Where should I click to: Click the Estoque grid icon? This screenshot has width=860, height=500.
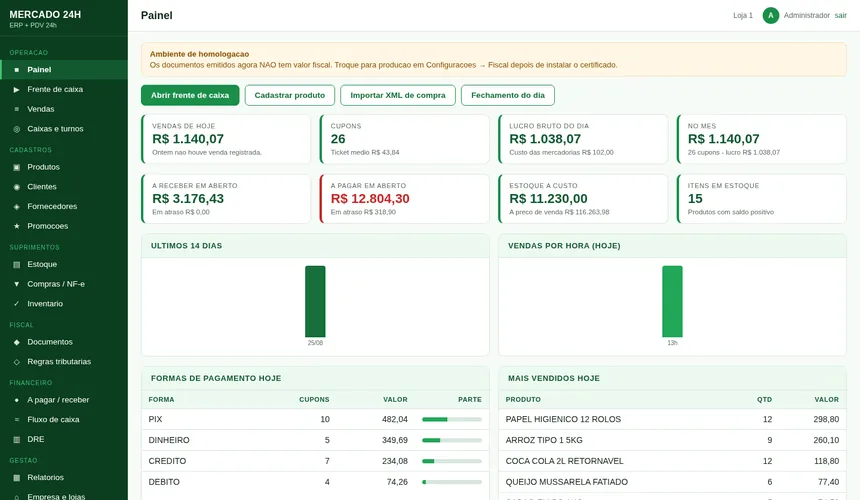pyautogui.click(x=16, y=264)
